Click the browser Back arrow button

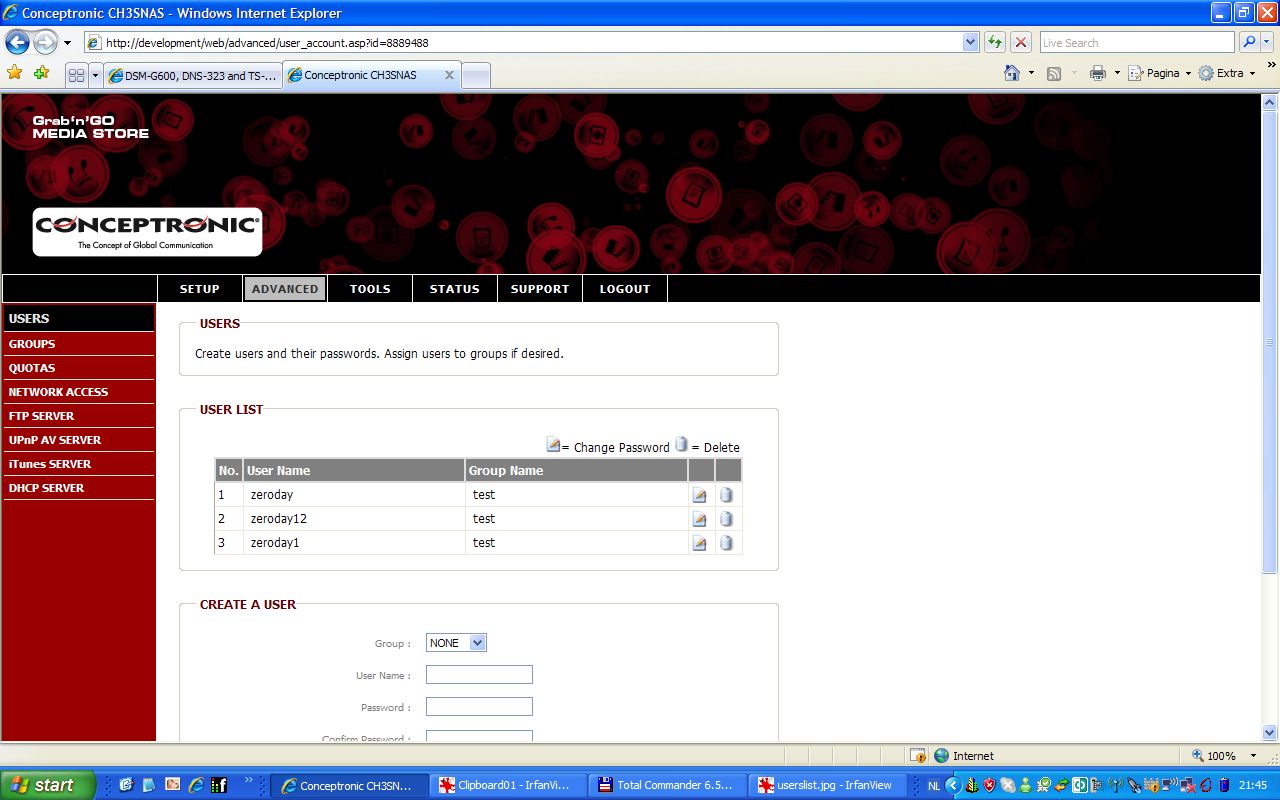coord(17,43)
